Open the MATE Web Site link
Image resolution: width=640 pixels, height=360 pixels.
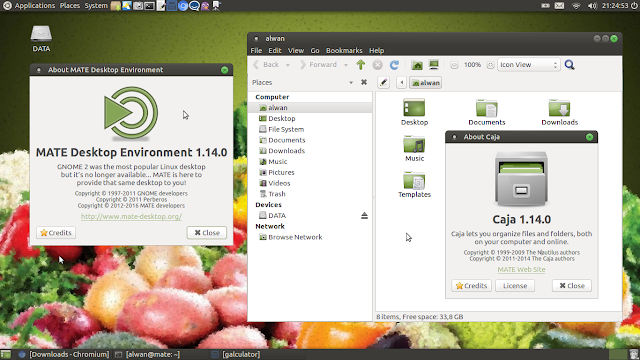[521, 269]
